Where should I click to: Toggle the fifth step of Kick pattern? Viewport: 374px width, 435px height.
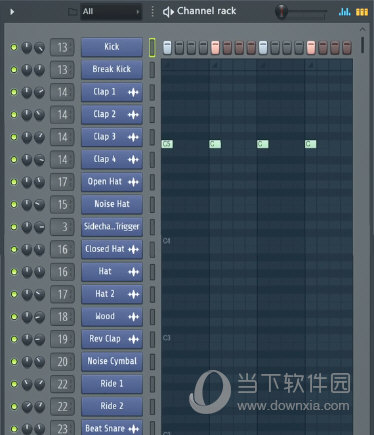tap(215, 48)
